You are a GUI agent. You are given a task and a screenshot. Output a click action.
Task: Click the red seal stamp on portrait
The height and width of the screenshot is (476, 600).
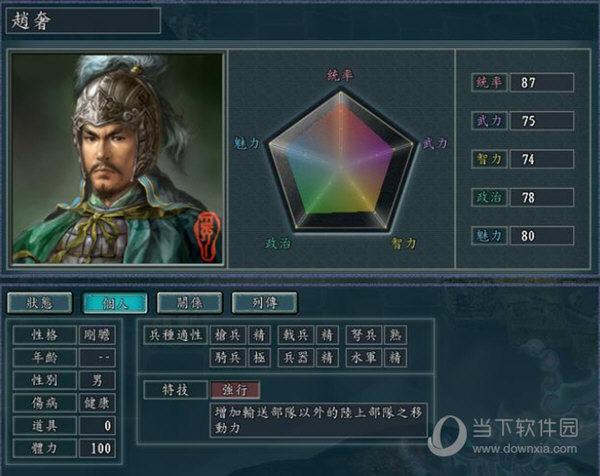[207, 236]
